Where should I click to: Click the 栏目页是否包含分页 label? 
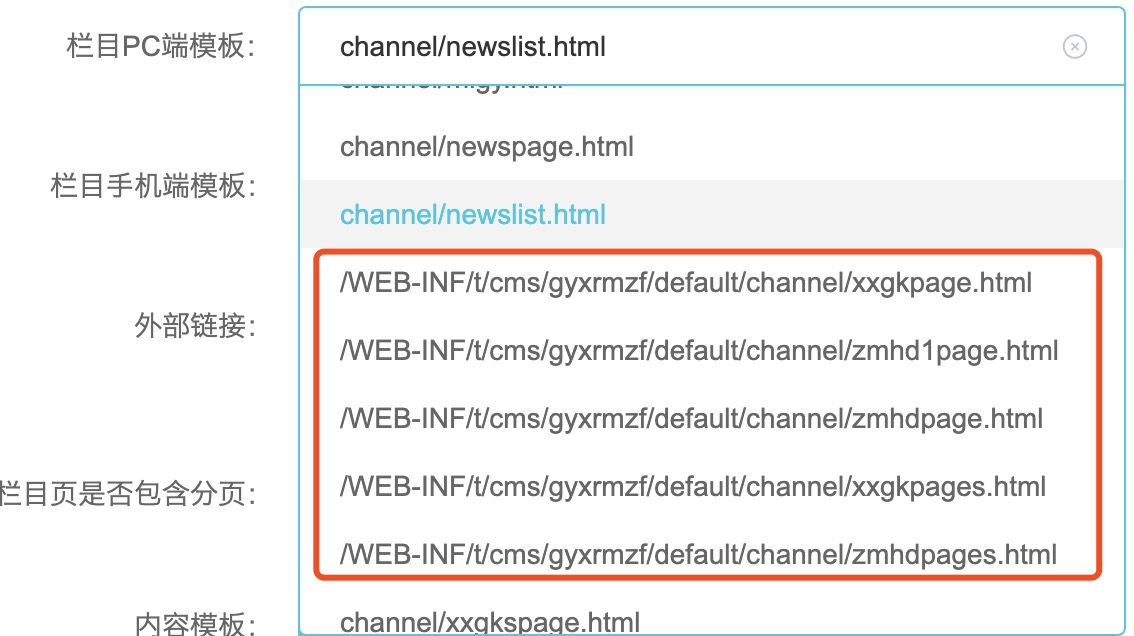(x=128, y=494)
